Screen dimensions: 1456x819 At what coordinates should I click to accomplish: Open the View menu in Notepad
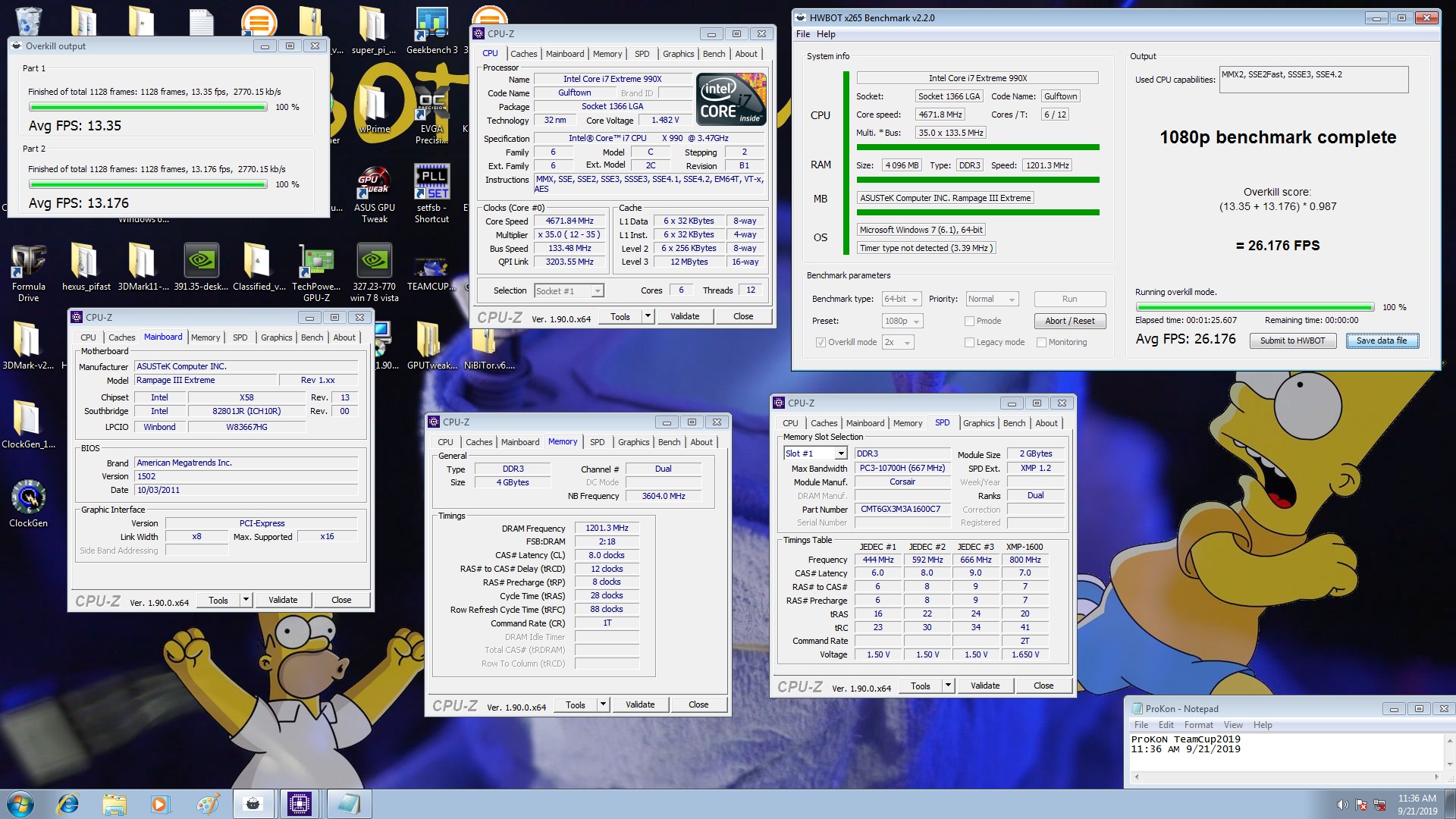(1233, 725)
